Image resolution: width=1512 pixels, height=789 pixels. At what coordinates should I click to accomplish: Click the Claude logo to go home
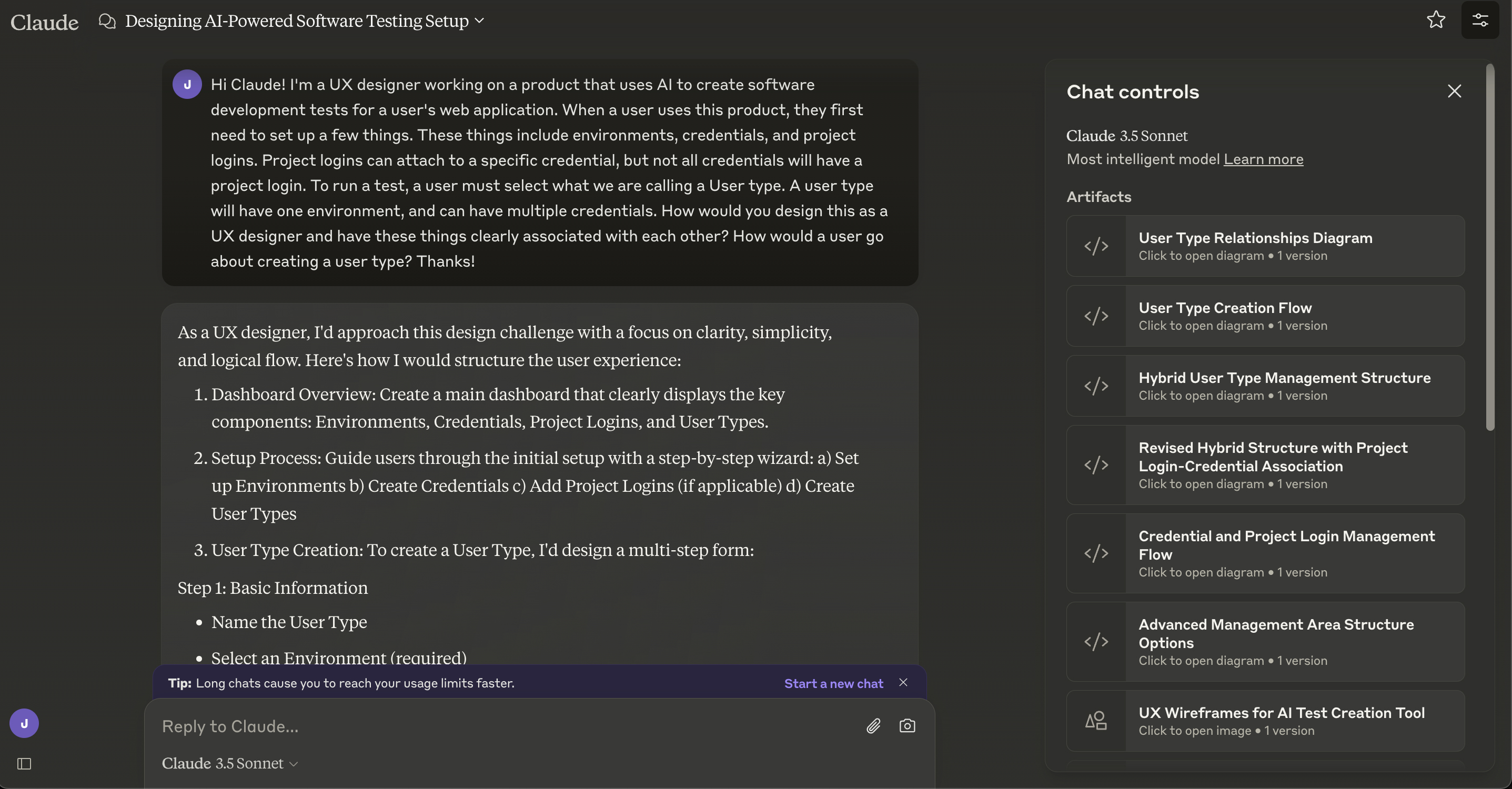tap(44, 22)
